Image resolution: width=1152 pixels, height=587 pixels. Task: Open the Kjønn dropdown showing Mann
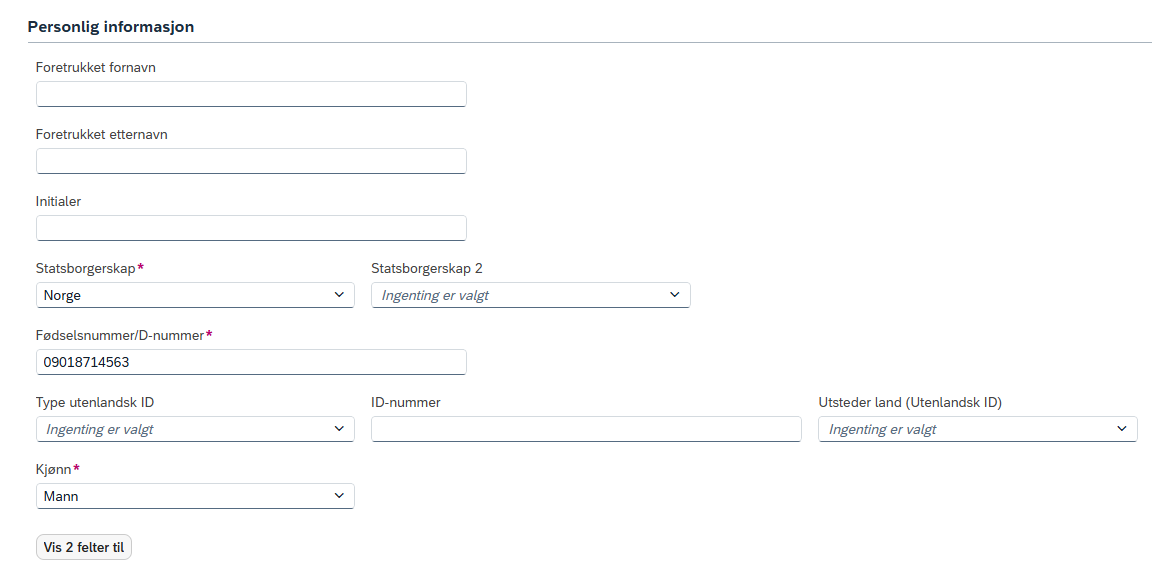pyautogui.click(x=195, y=496)
